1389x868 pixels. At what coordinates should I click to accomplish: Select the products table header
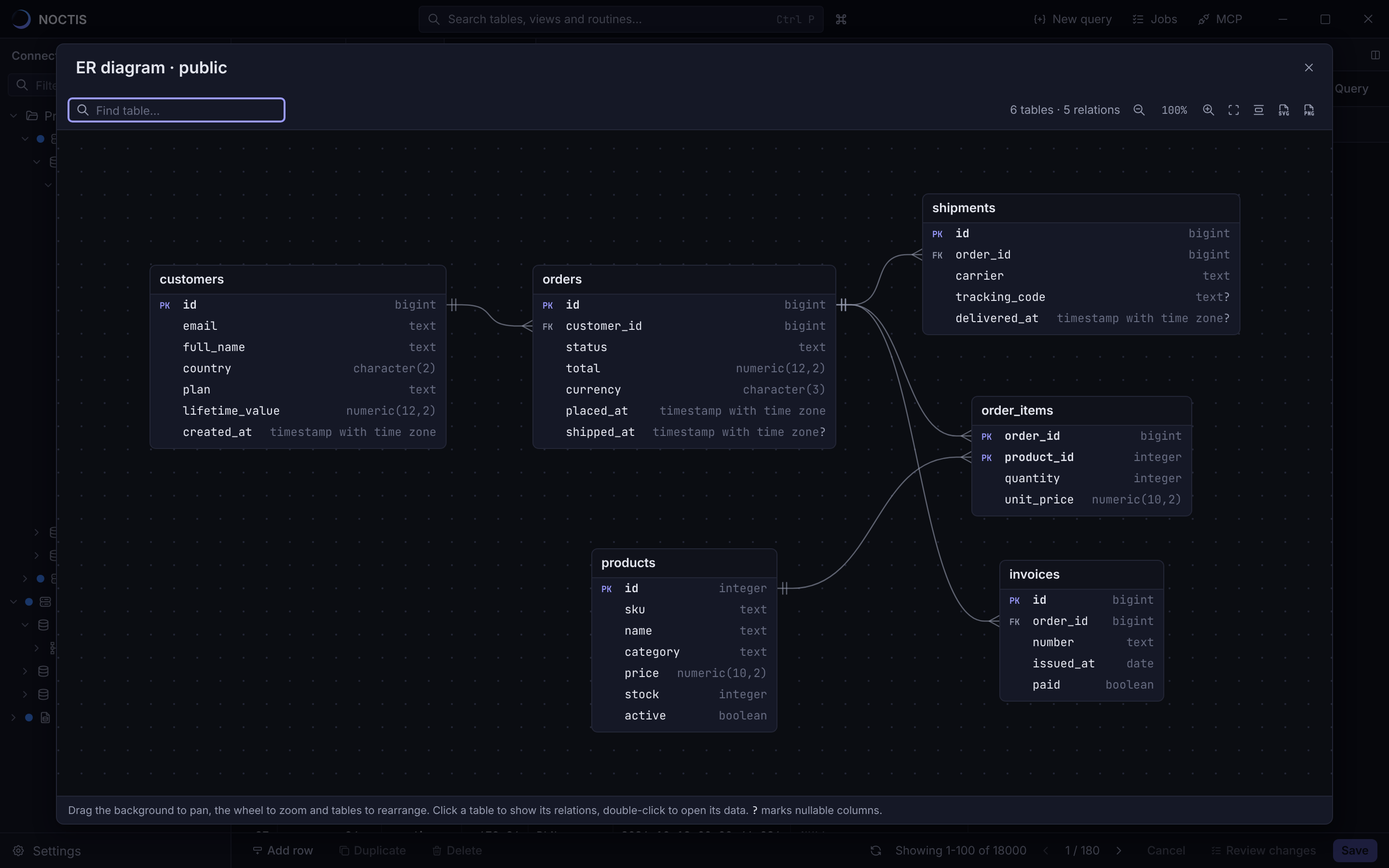click(x=684, y=563)
